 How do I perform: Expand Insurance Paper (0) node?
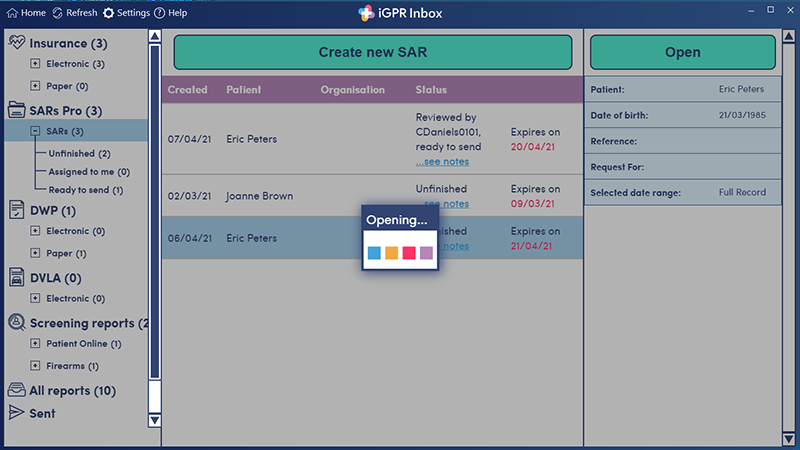(x=35, y=86)
